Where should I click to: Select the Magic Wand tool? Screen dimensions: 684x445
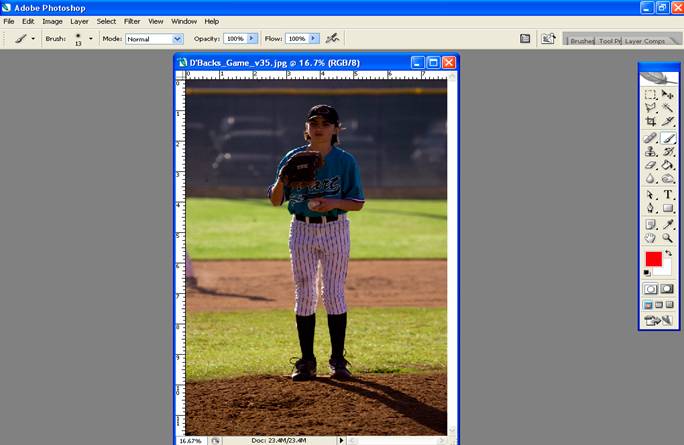click(667, 108)
